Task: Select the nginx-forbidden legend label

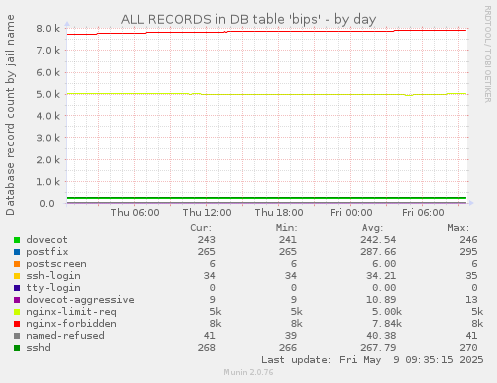Action: [x=71, y=324]
